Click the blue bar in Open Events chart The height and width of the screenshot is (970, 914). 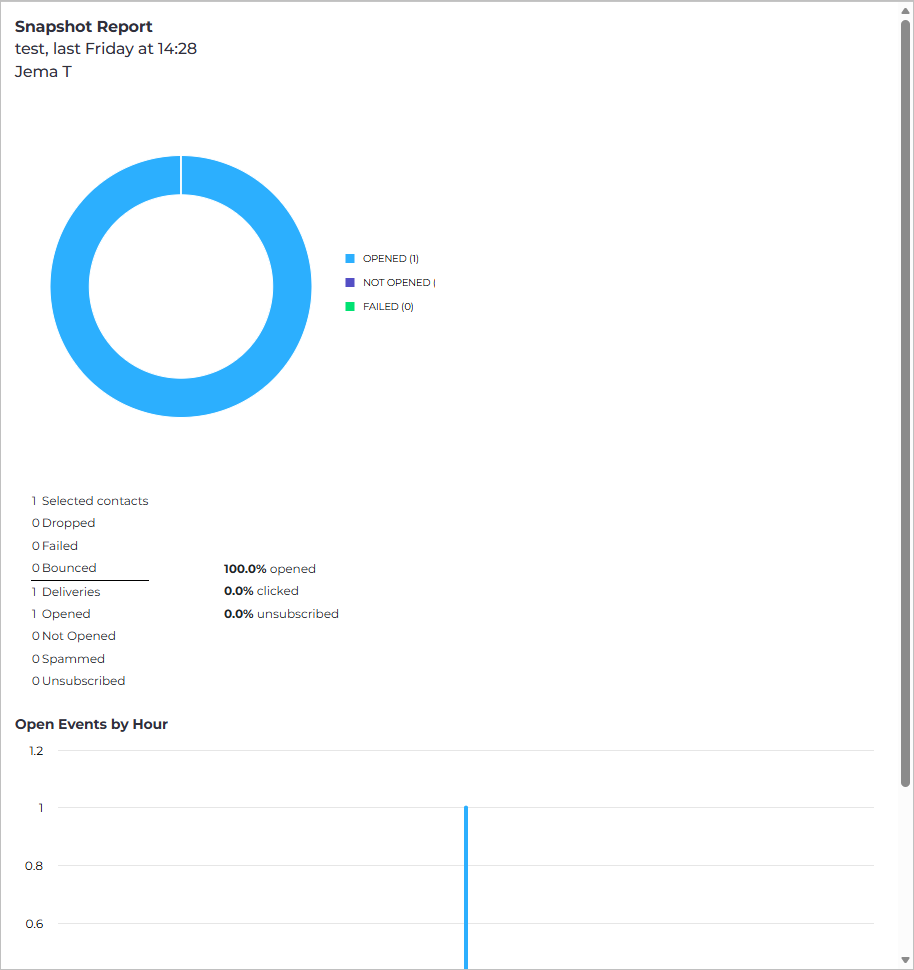pyautogui.click(x=466, y=887)
